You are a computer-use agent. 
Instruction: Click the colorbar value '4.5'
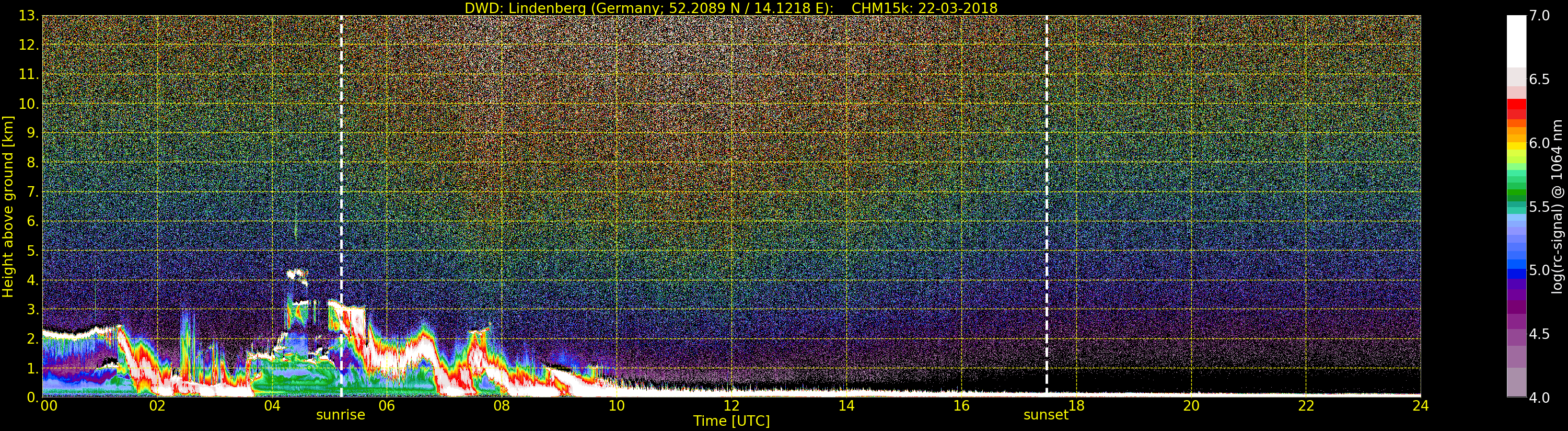click(x=1539, y=334)
